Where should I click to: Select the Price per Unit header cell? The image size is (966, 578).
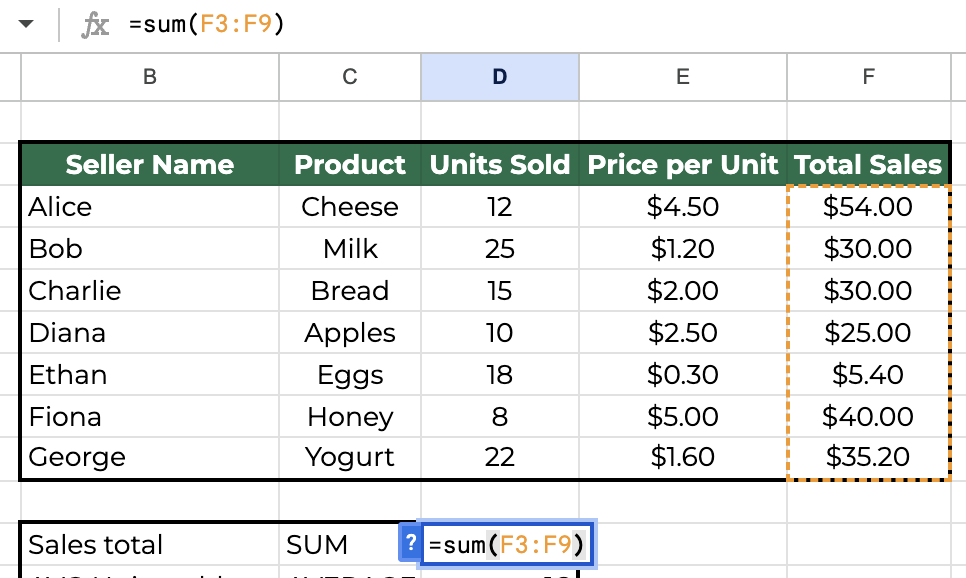pos(683,165)
